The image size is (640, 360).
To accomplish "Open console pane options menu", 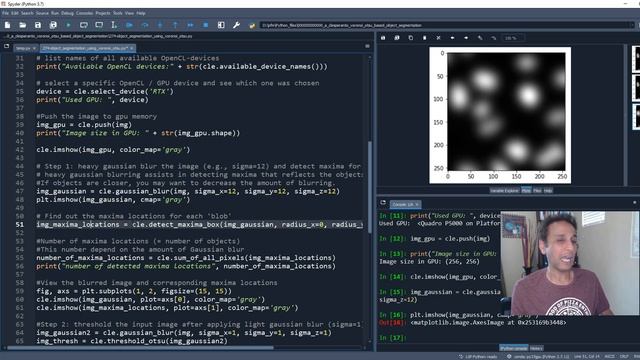I will click(x=635, y=202).
